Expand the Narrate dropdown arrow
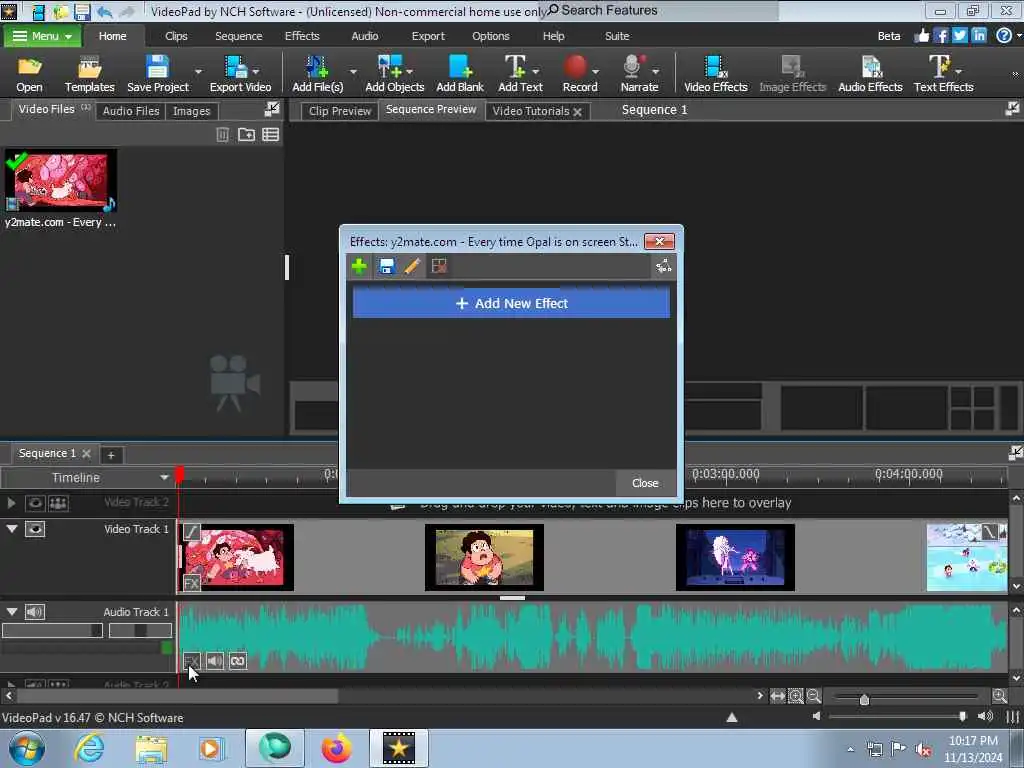 655,71
